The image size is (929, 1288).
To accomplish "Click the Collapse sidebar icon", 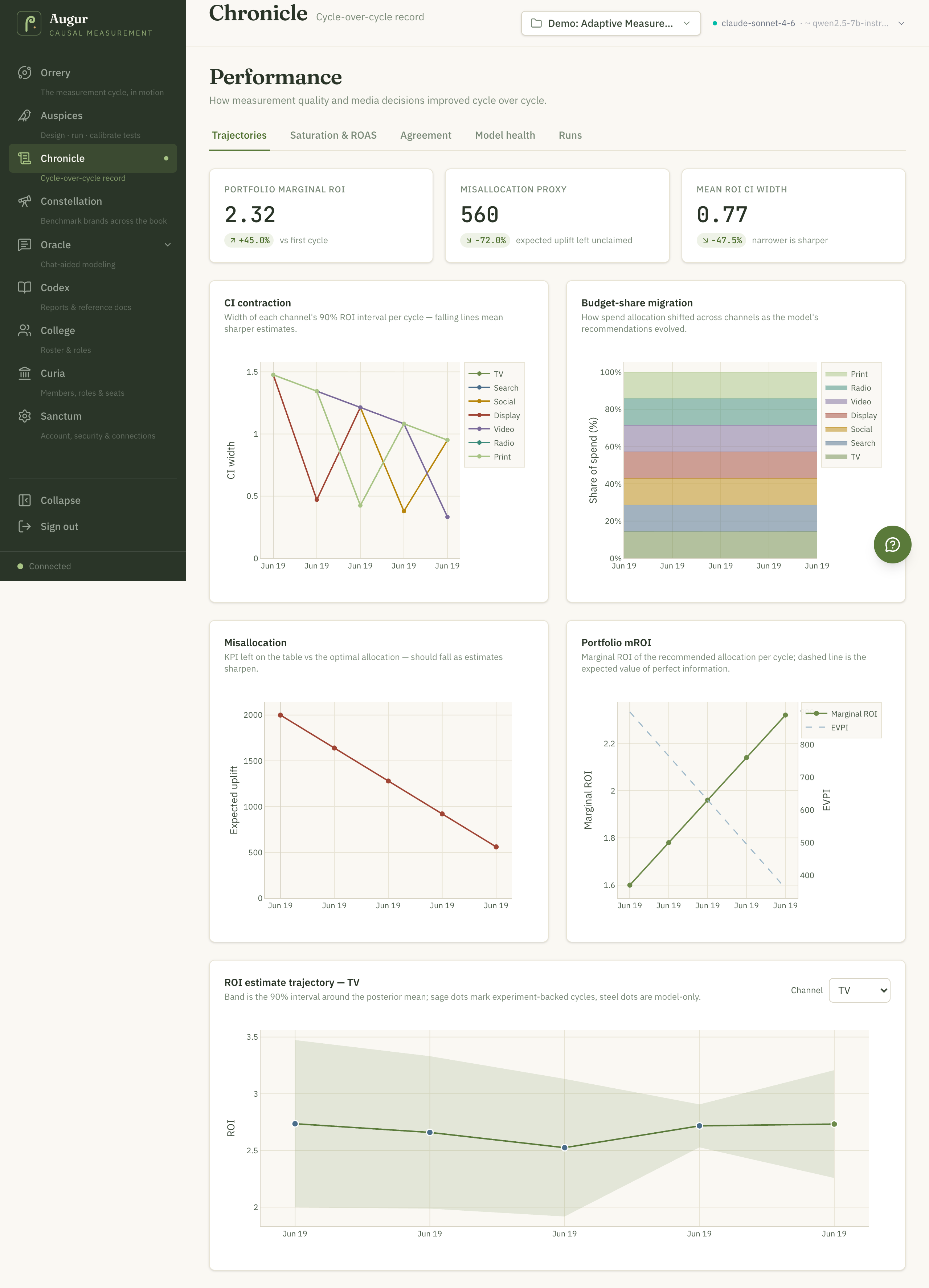I will point(24,500).
